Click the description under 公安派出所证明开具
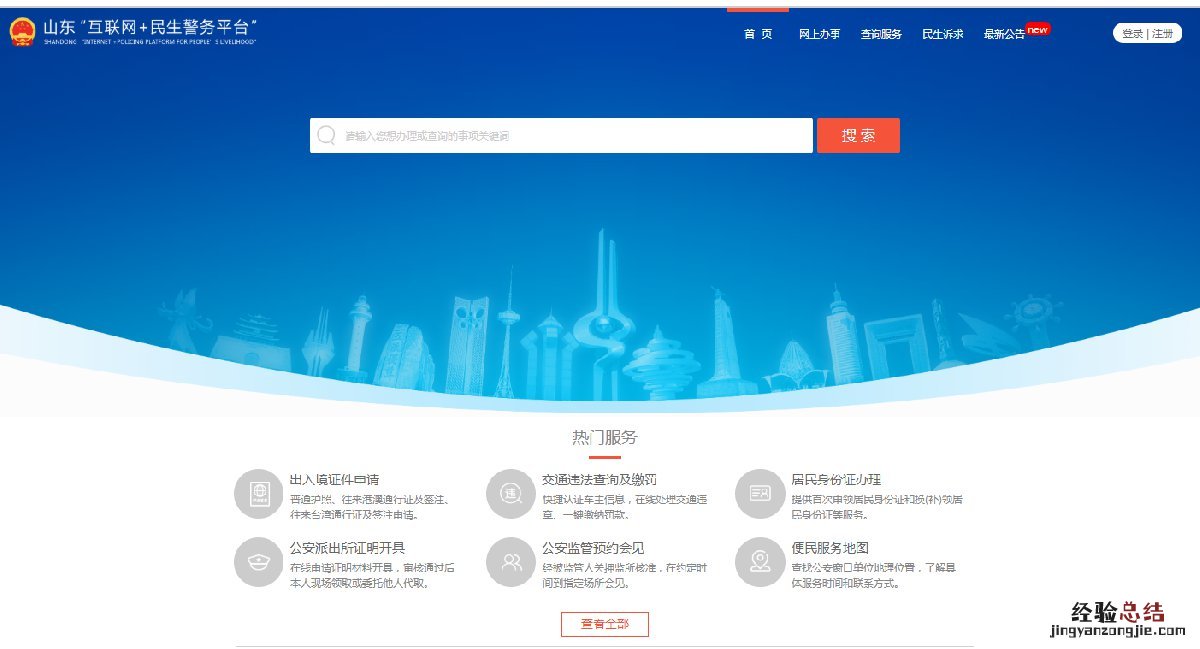This screenshot has height=649, width=1200. (x=371, y=575)
